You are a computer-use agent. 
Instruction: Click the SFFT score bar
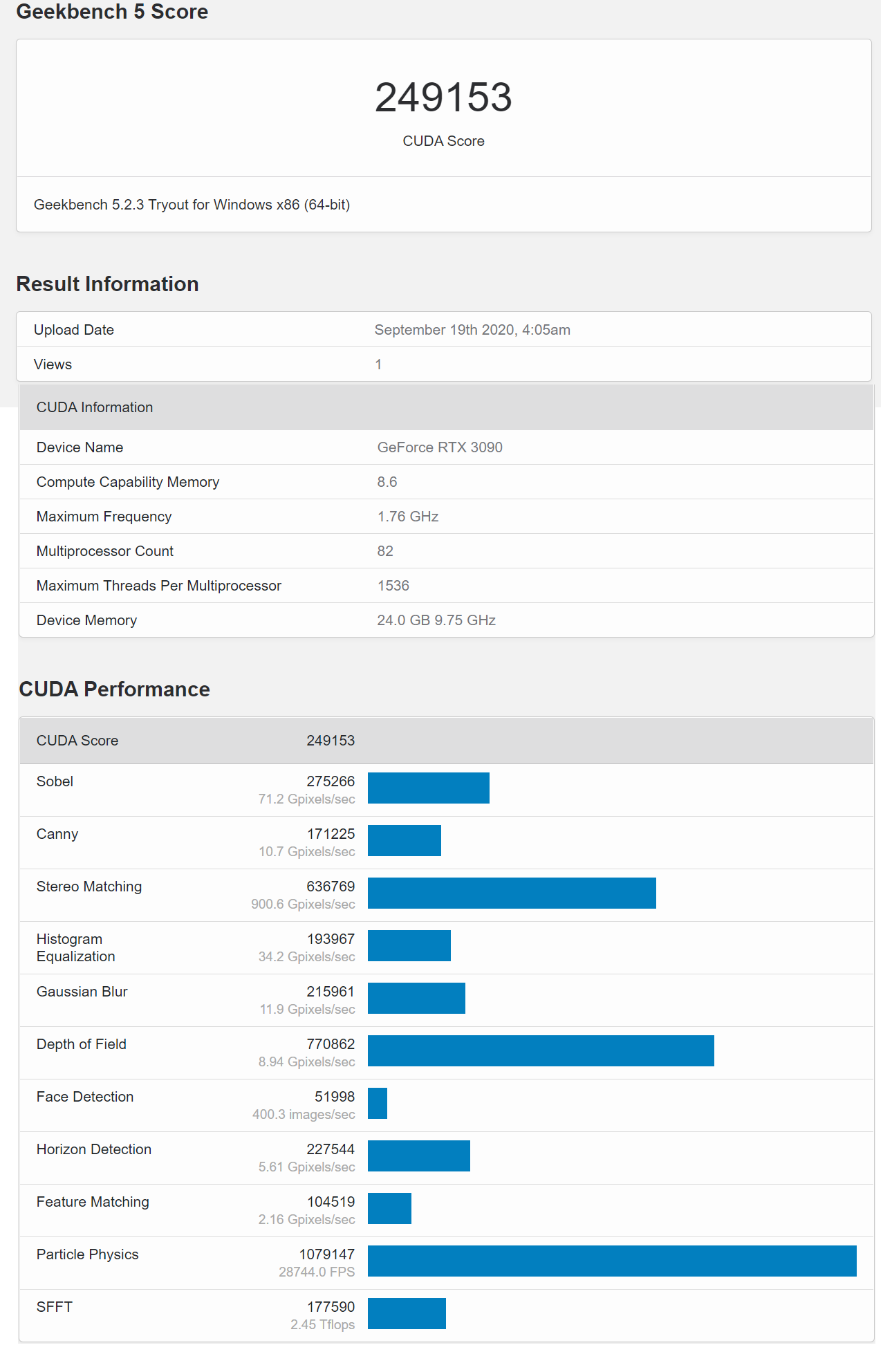click(407, 1314)
